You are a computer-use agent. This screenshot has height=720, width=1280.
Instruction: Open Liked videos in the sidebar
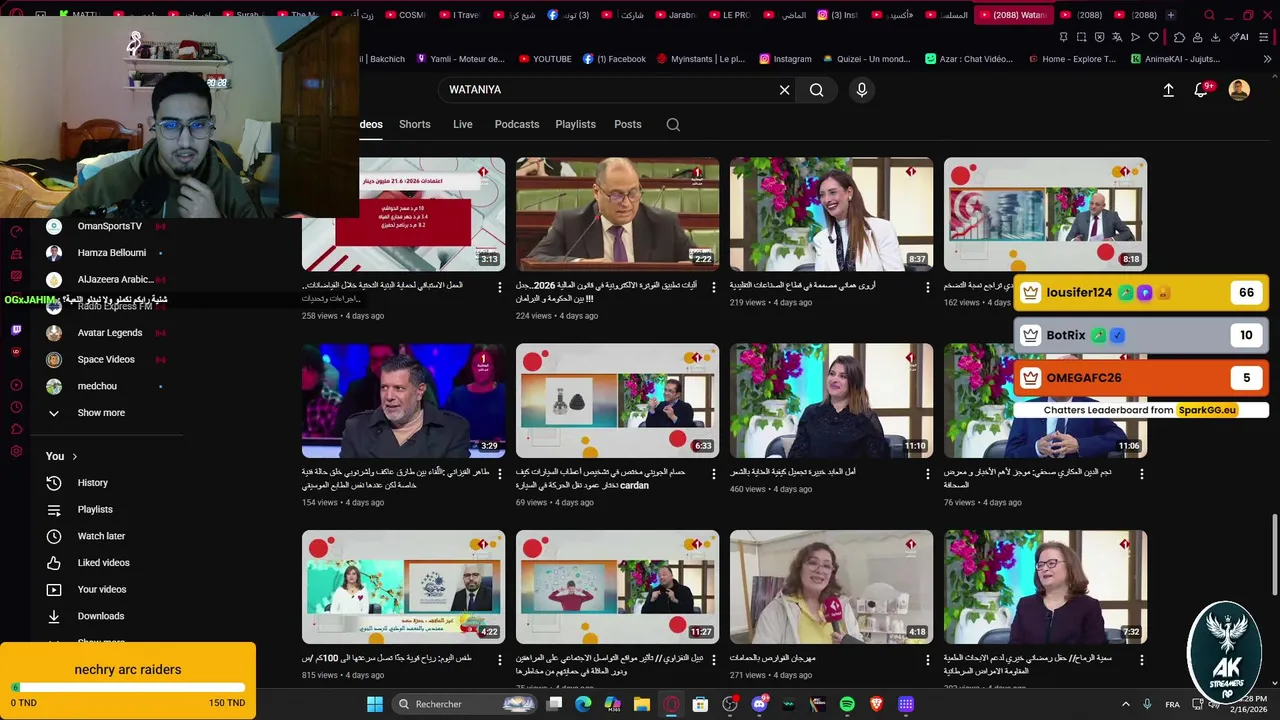(x=105, y=563)
